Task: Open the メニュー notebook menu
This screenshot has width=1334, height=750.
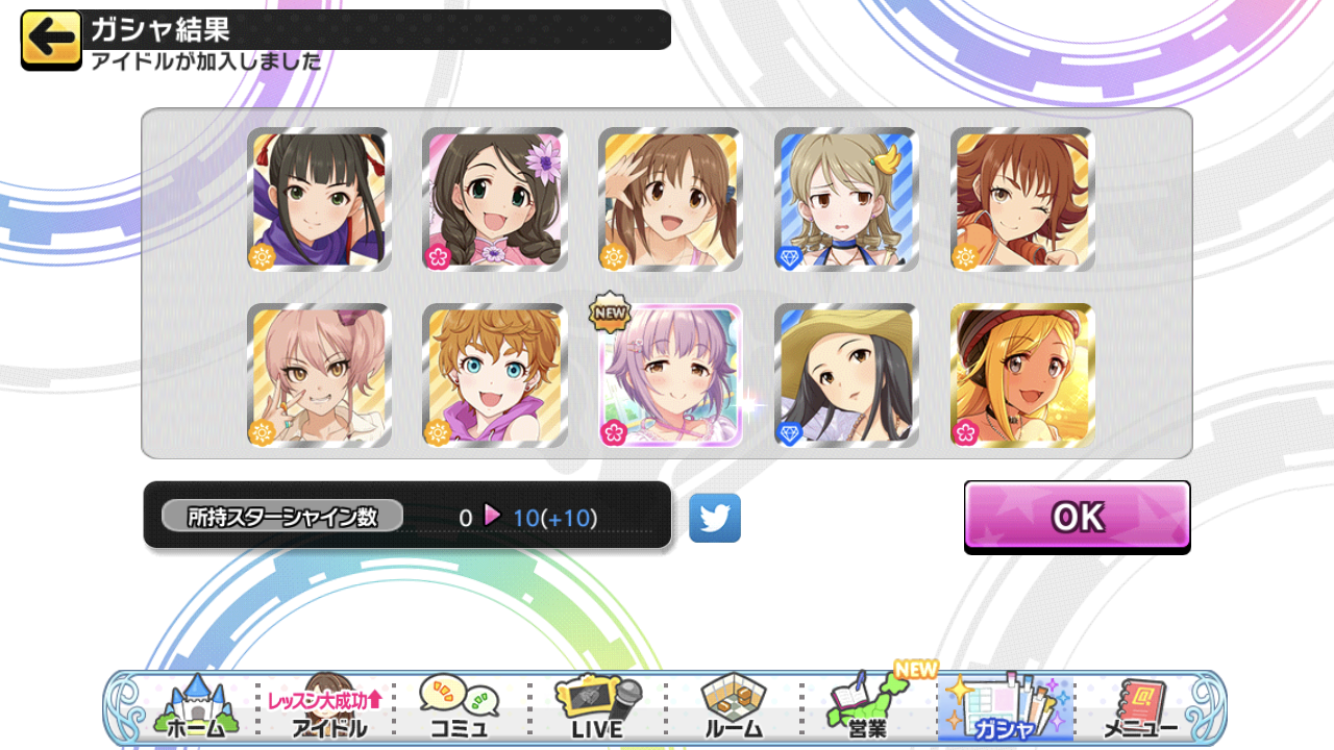Action: 1140,707
